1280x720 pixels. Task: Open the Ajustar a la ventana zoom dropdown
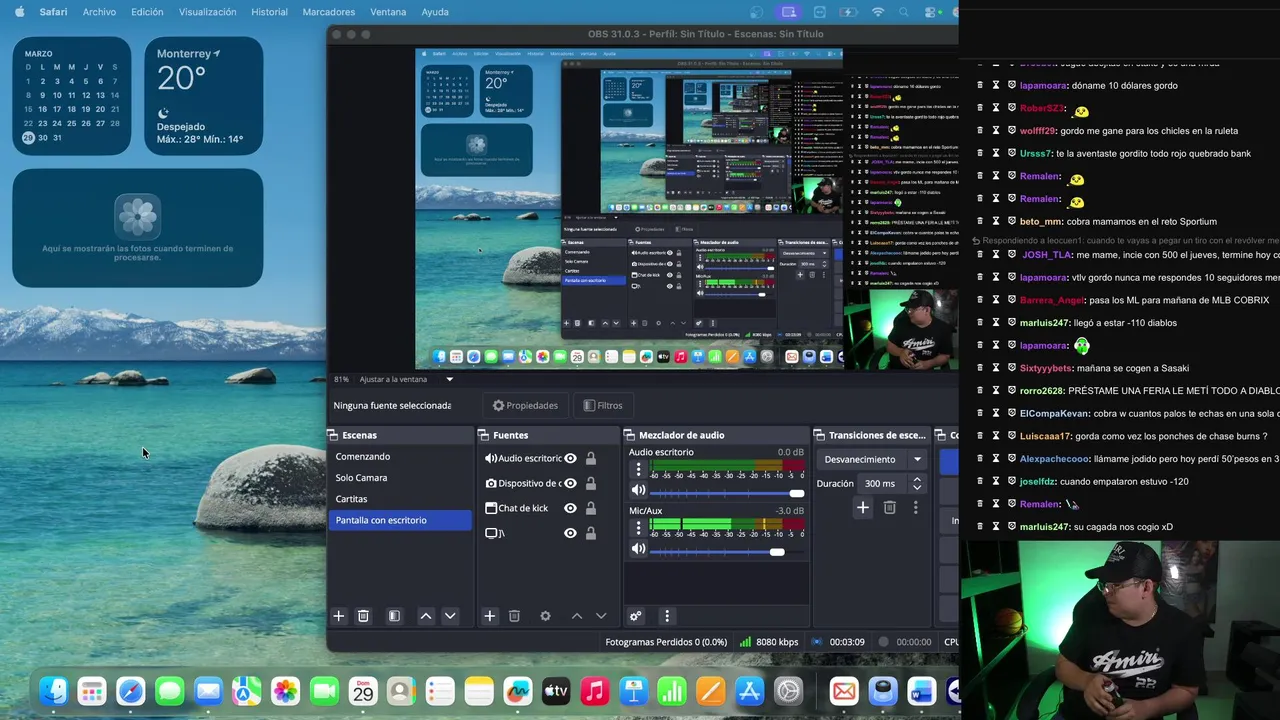pyautogui.click(x=407, y=379)
